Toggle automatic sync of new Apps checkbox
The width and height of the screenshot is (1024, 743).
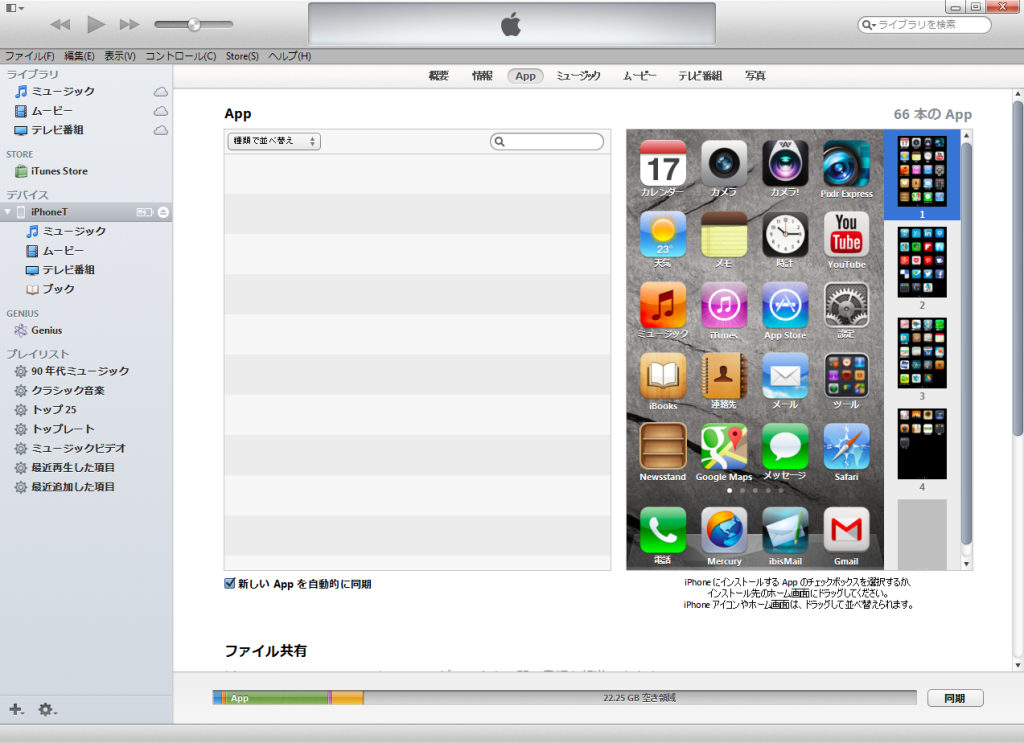point(229,584)
